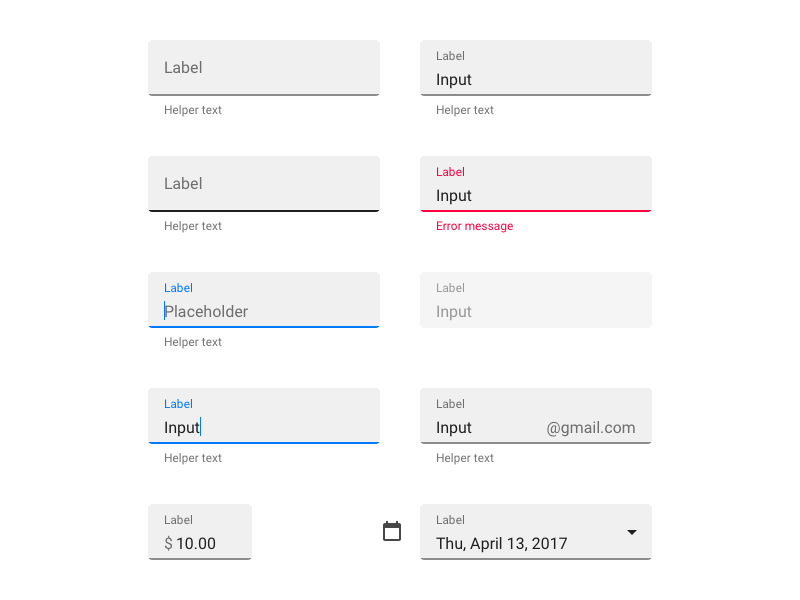Click the Helper text under the top-left field
800x600 pixels.
pos(192,110)
